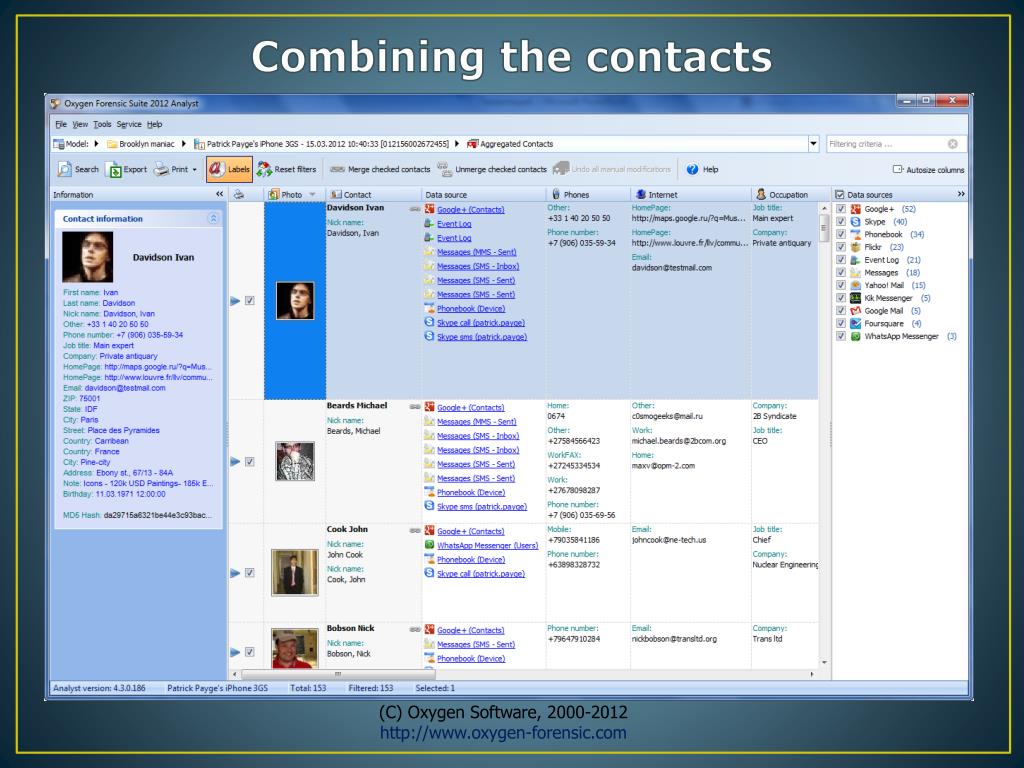The height and width of the screenshot is (768, 1024).
Task: Expand the Cook John row arrow
Action: tap(235, 573)
